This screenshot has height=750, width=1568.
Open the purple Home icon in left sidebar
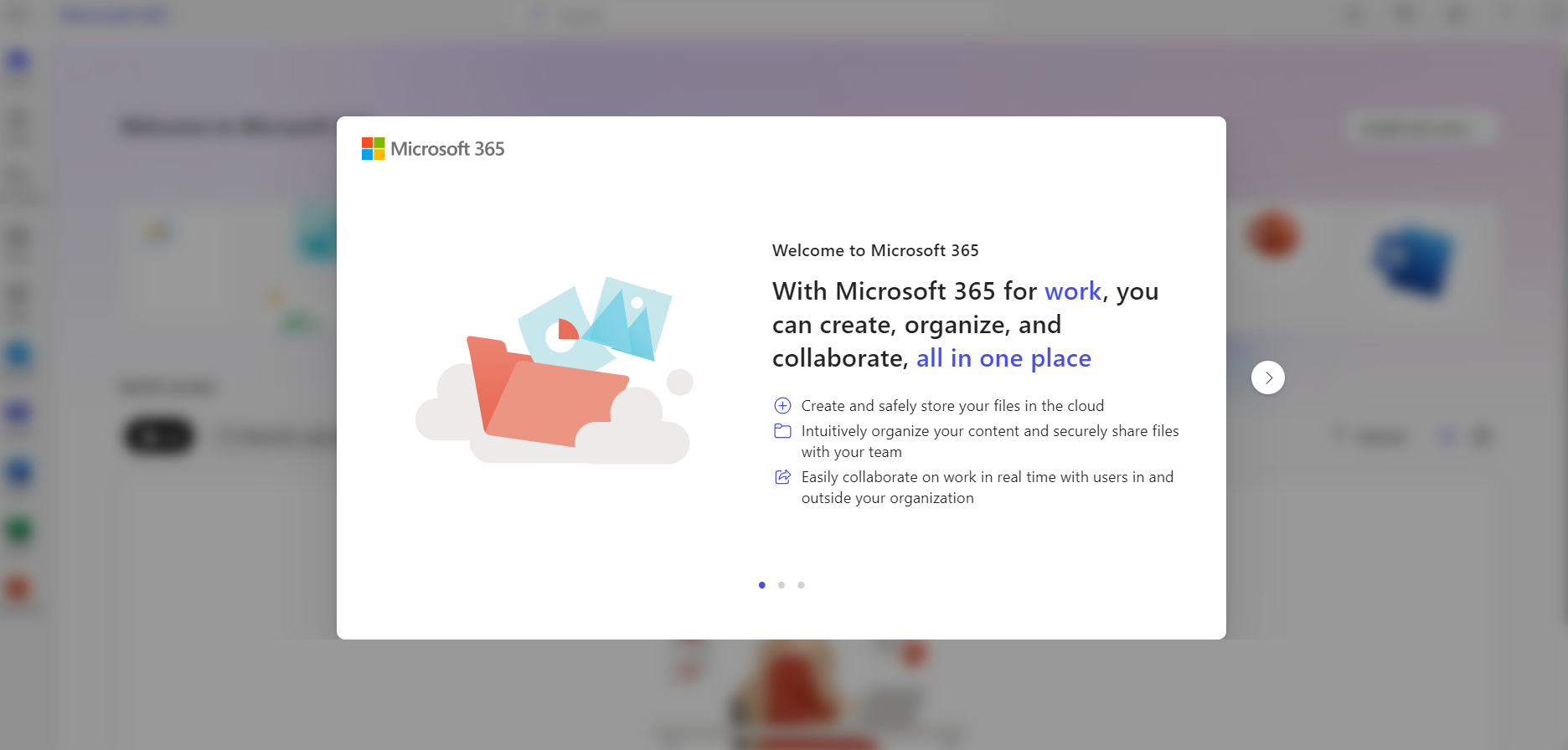18,61
